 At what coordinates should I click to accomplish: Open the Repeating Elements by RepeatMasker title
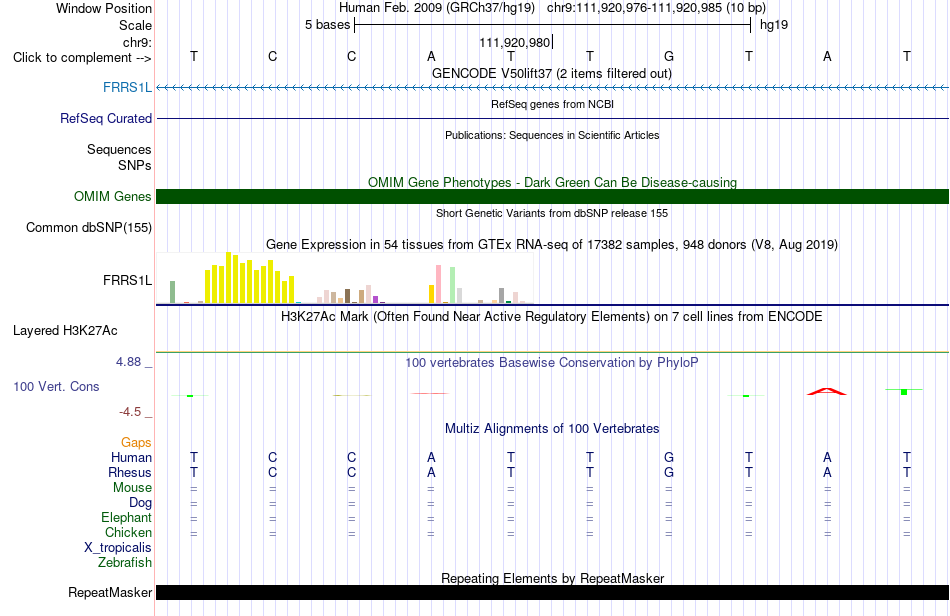[x=552, y=578]
